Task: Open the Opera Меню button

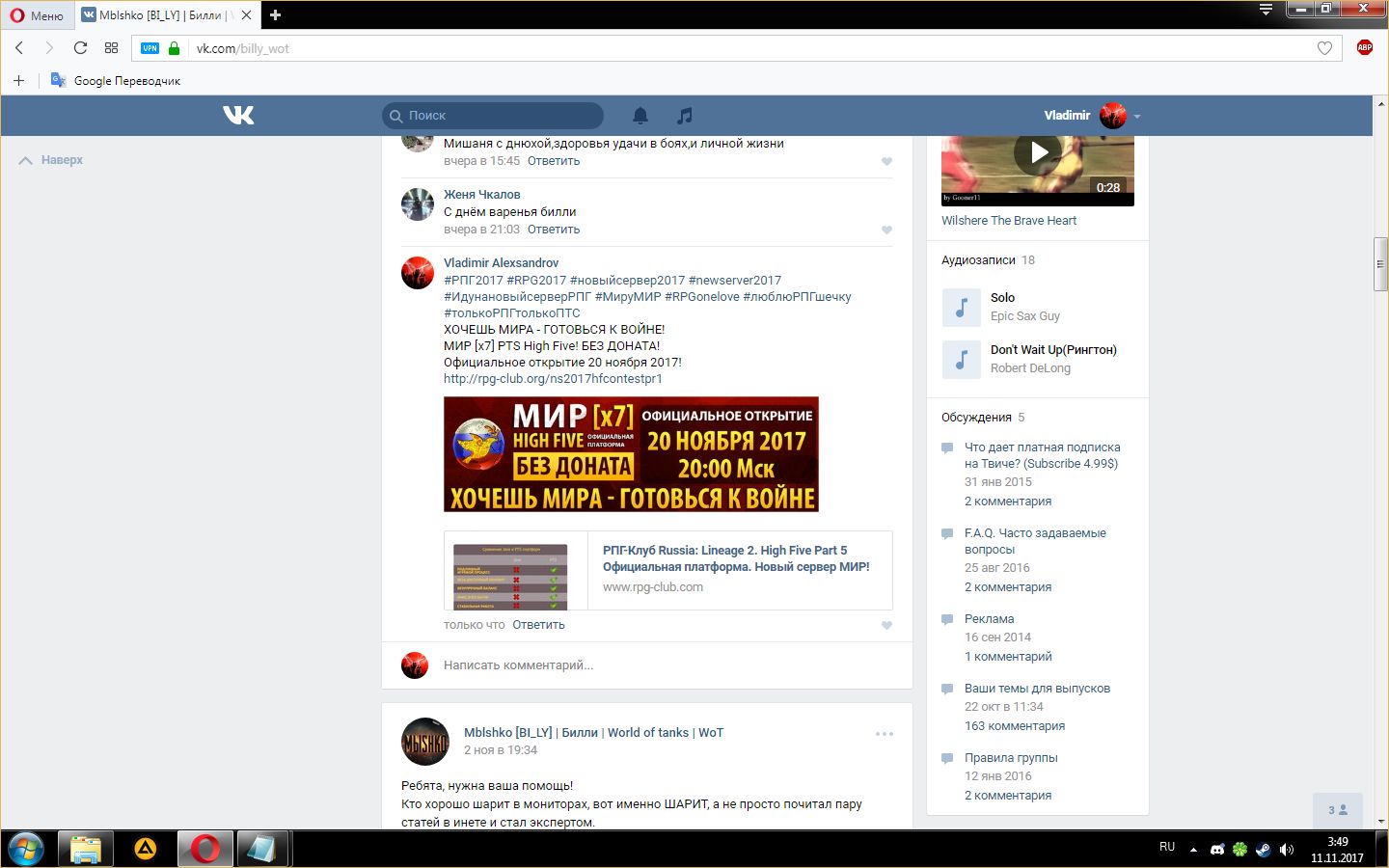Action: coord(37,15)
